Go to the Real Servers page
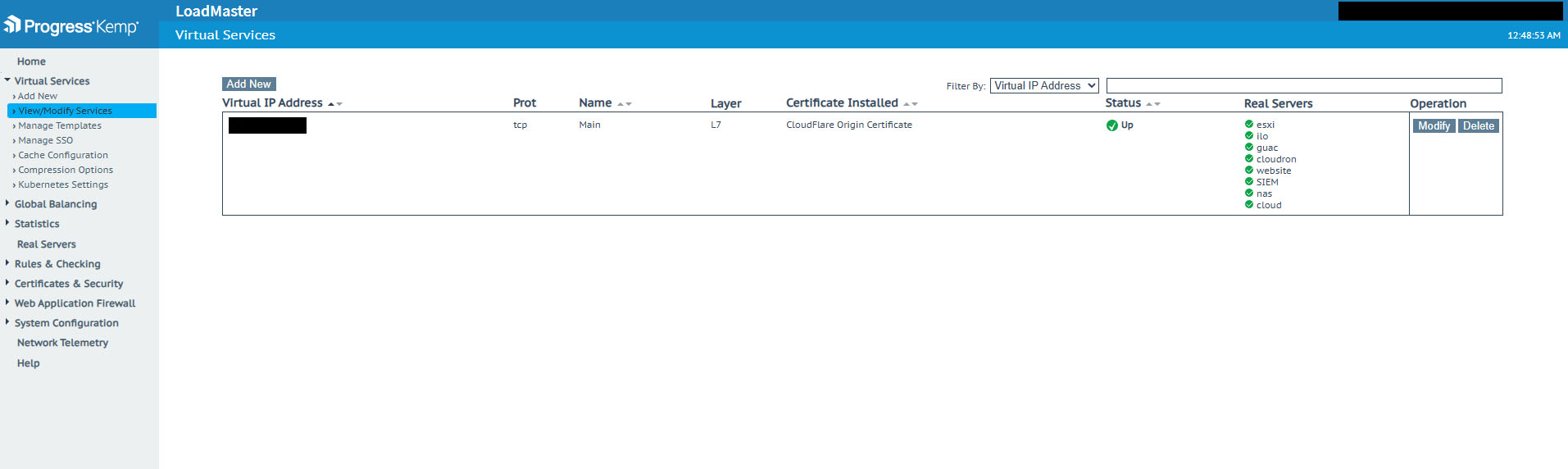 [x=47, y=244]
